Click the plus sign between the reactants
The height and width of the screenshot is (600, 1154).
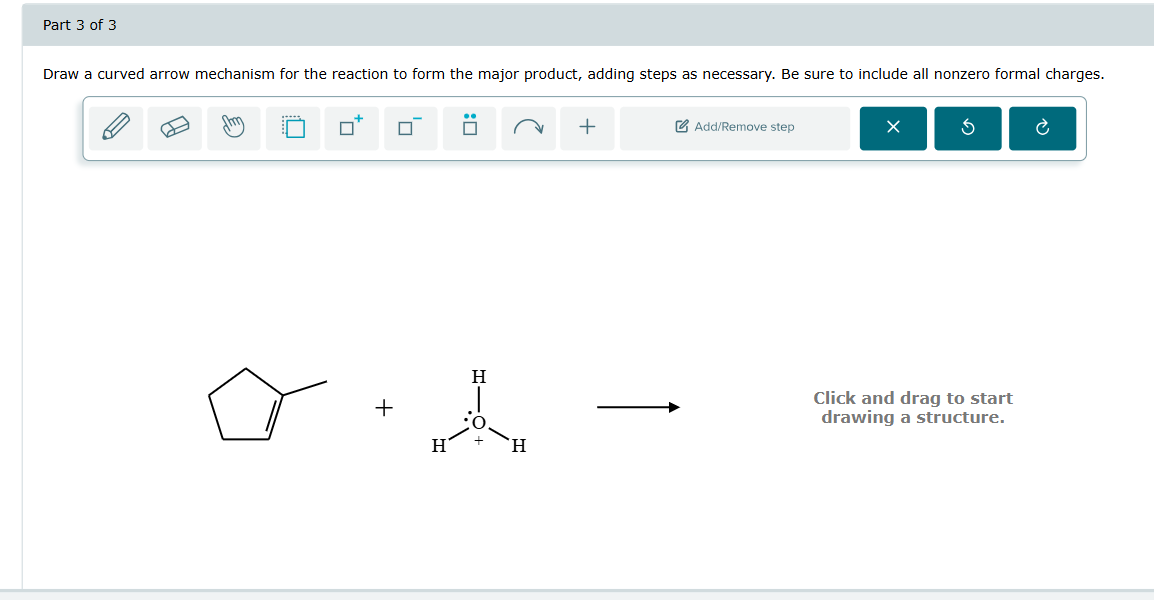[x=383, y=407]
